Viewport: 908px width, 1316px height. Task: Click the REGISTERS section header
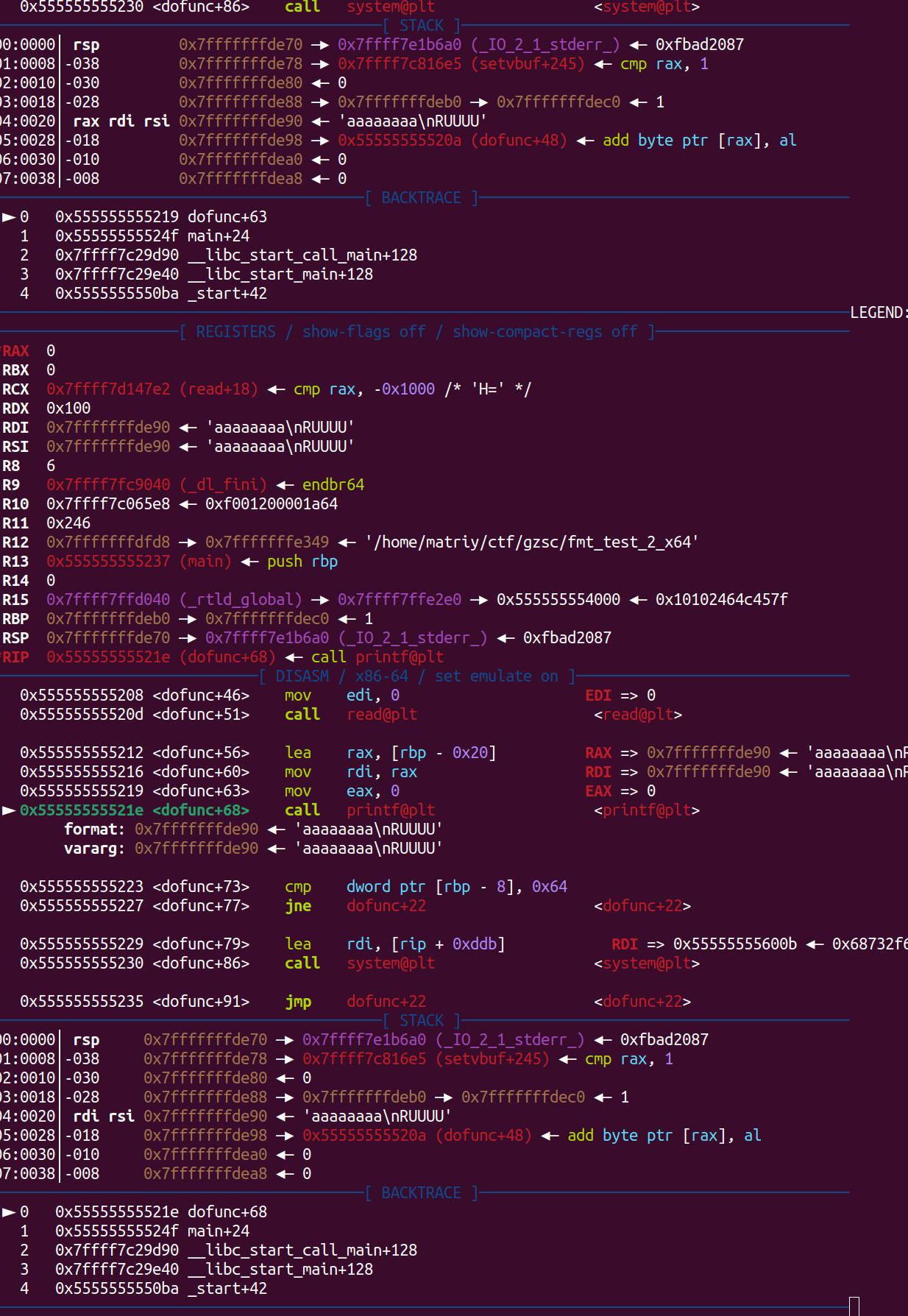(x=417, y=332)
